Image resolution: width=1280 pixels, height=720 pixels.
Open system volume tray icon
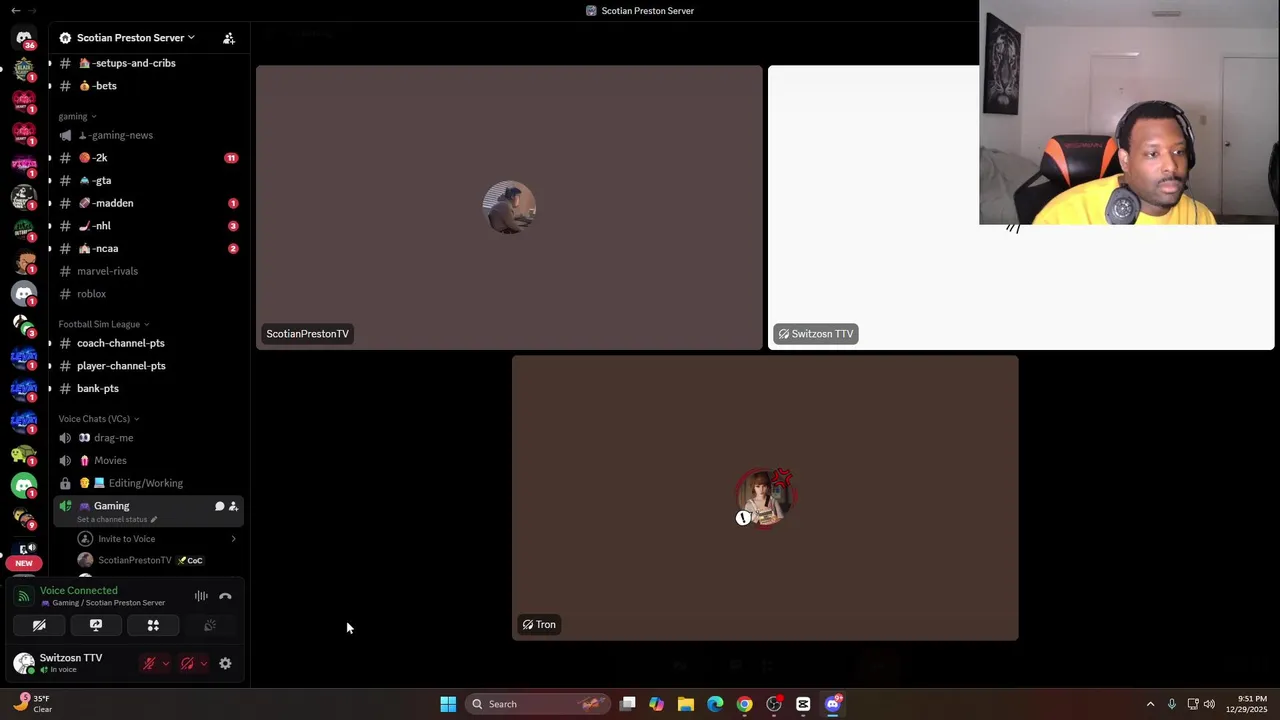click(1210, 704)
